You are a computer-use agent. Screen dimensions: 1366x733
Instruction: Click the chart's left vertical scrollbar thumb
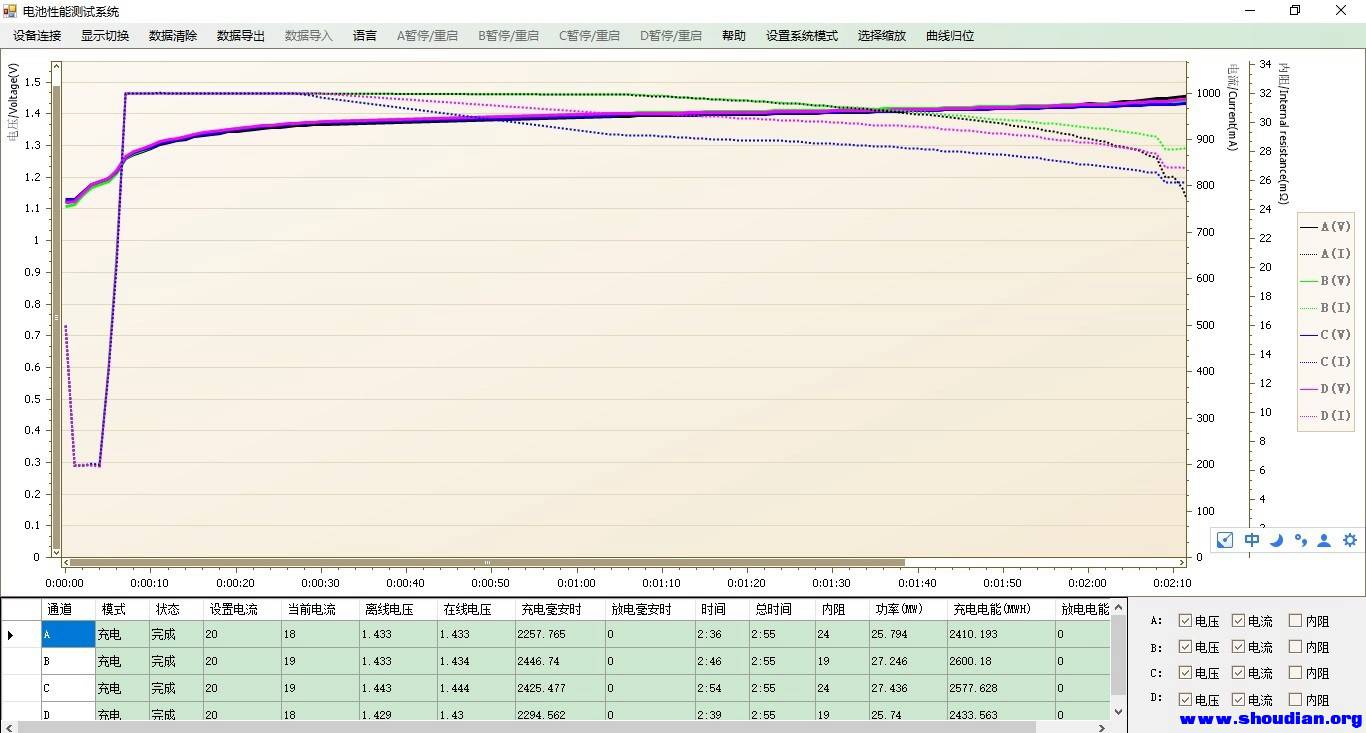tap(56, 315)
